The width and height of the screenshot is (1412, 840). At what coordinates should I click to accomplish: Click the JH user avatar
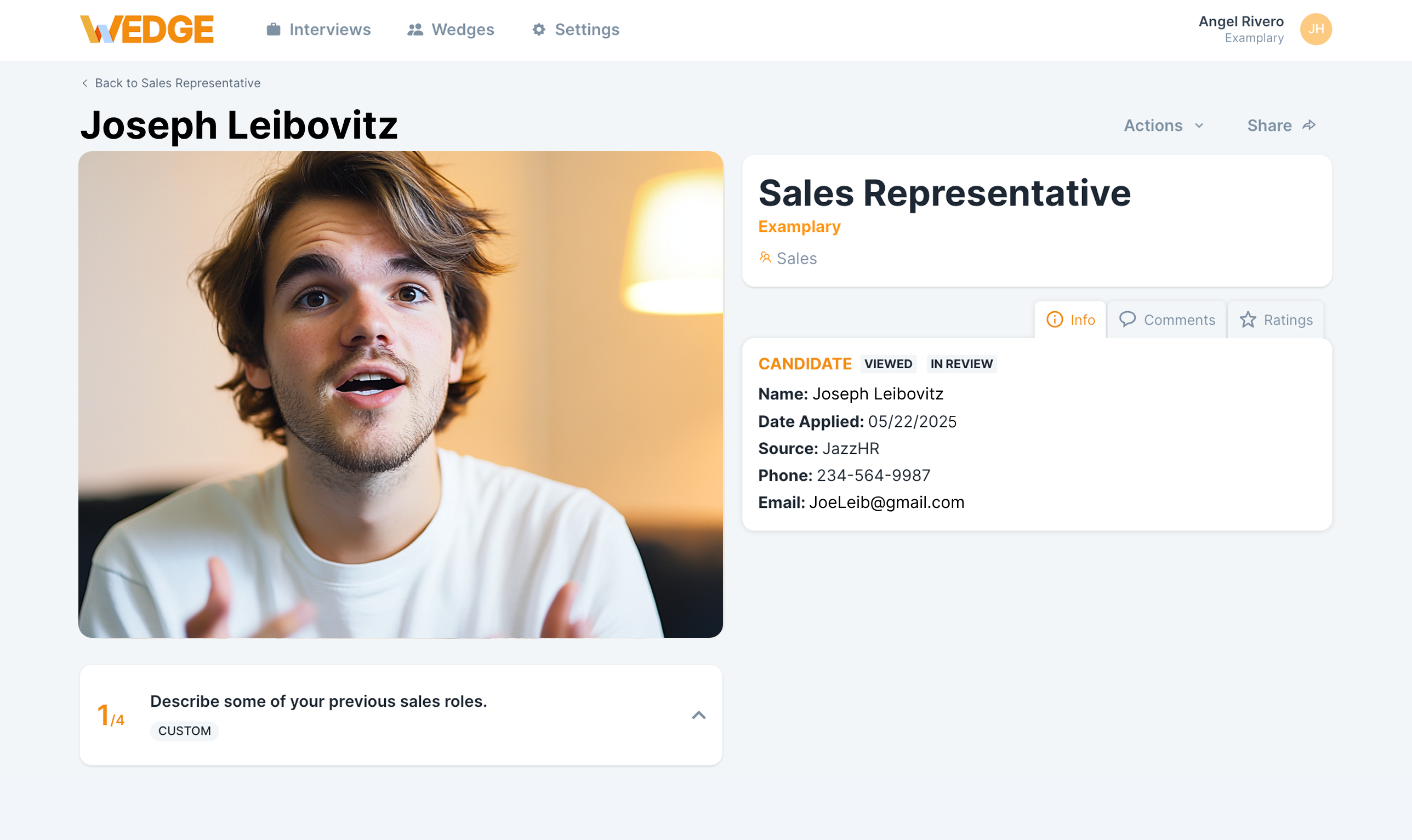1315,30
